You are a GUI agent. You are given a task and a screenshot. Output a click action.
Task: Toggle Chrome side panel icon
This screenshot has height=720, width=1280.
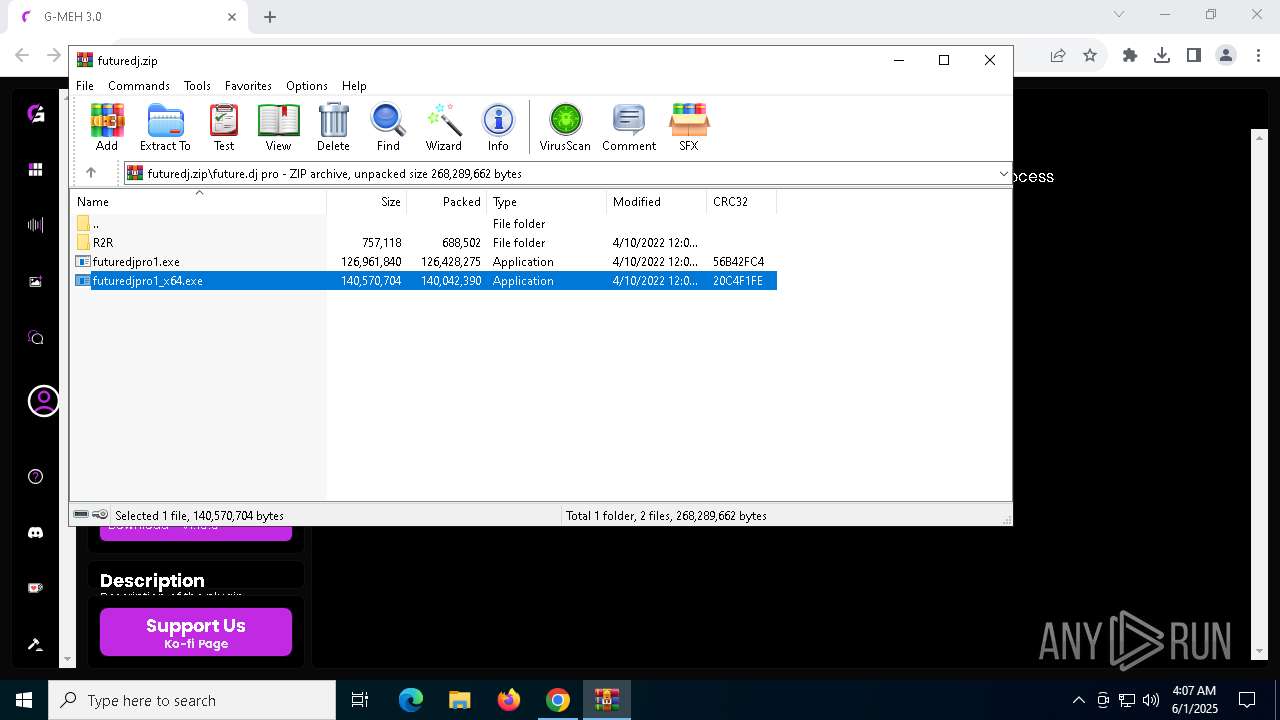point(1194,56)
